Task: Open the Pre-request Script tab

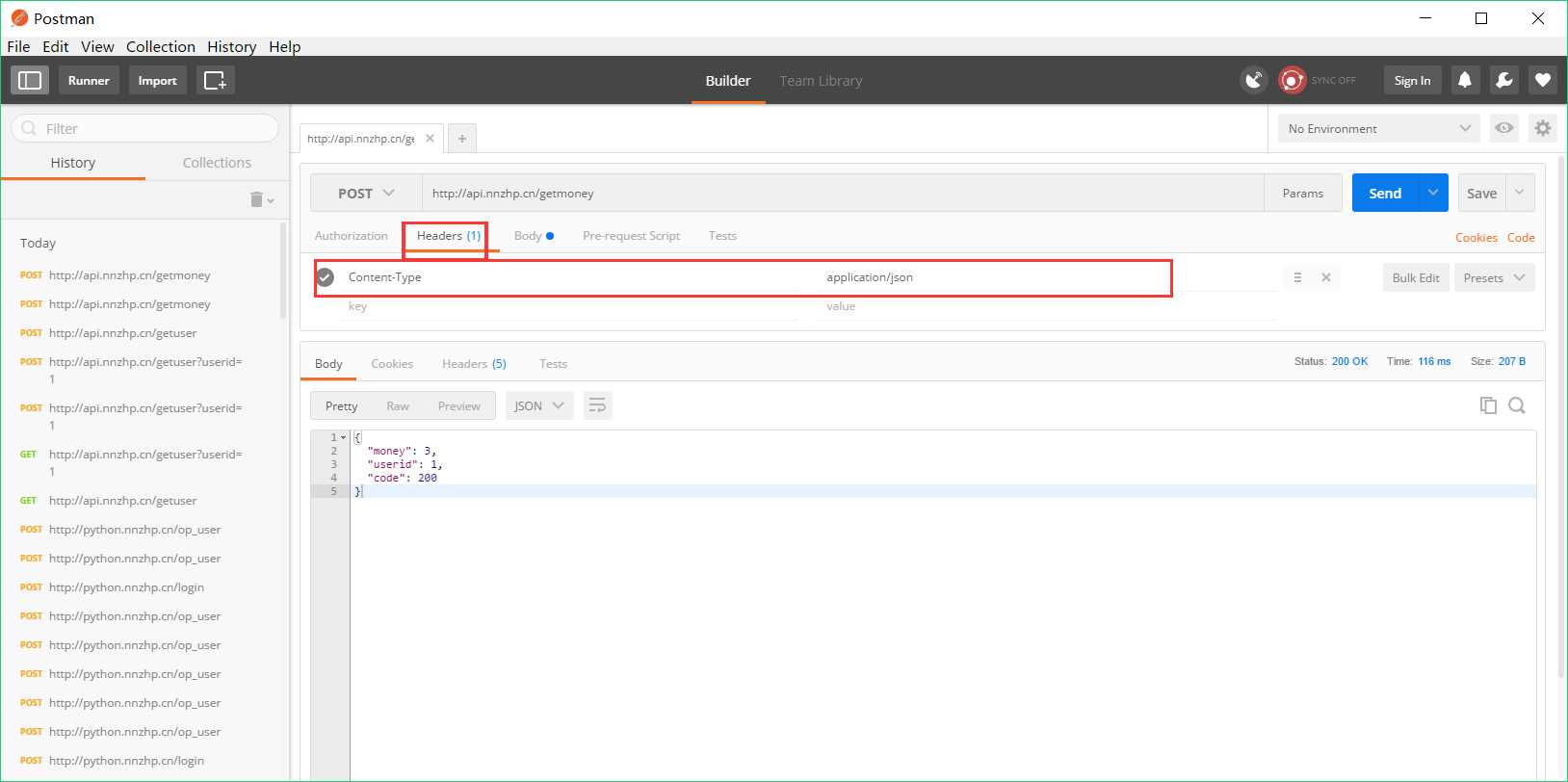Action: point(631,235)
